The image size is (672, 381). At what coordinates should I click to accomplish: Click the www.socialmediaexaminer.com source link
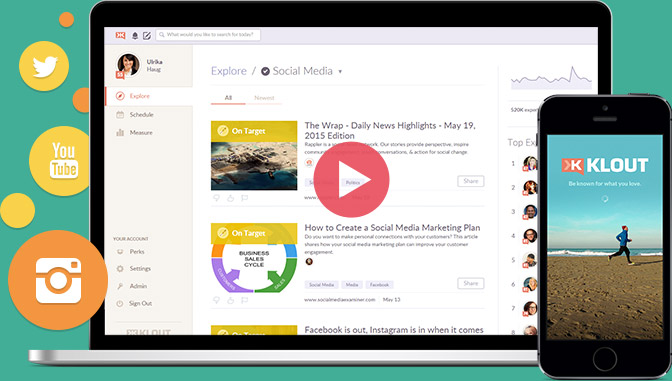tap(340, 300)
